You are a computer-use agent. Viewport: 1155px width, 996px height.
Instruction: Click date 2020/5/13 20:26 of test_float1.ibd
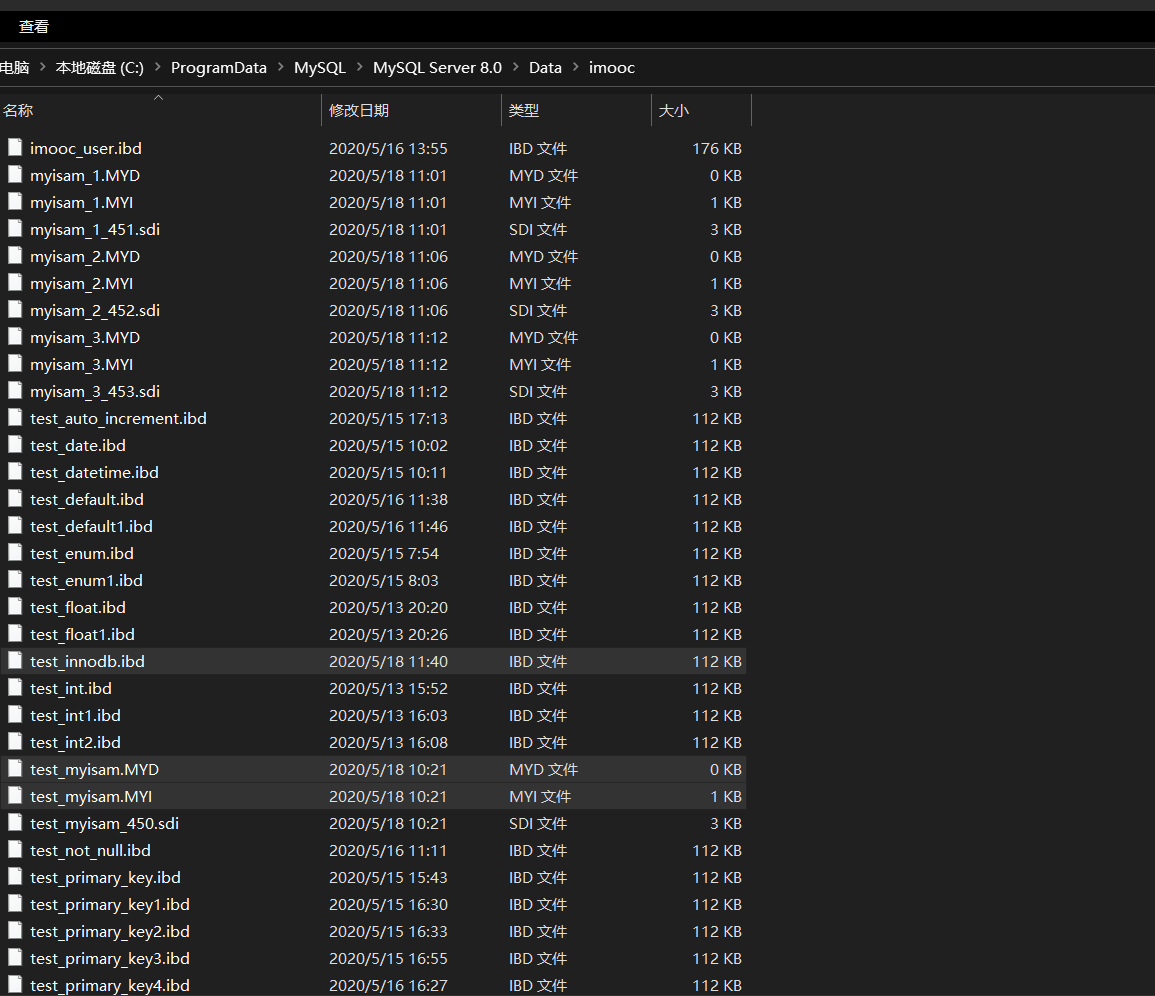click(388, 635)
